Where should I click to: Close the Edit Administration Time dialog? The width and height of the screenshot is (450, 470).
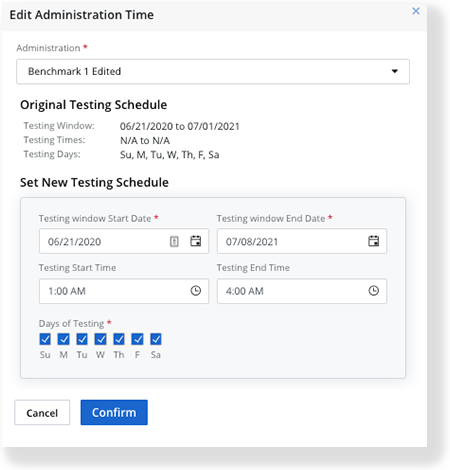tap(416, 11)
